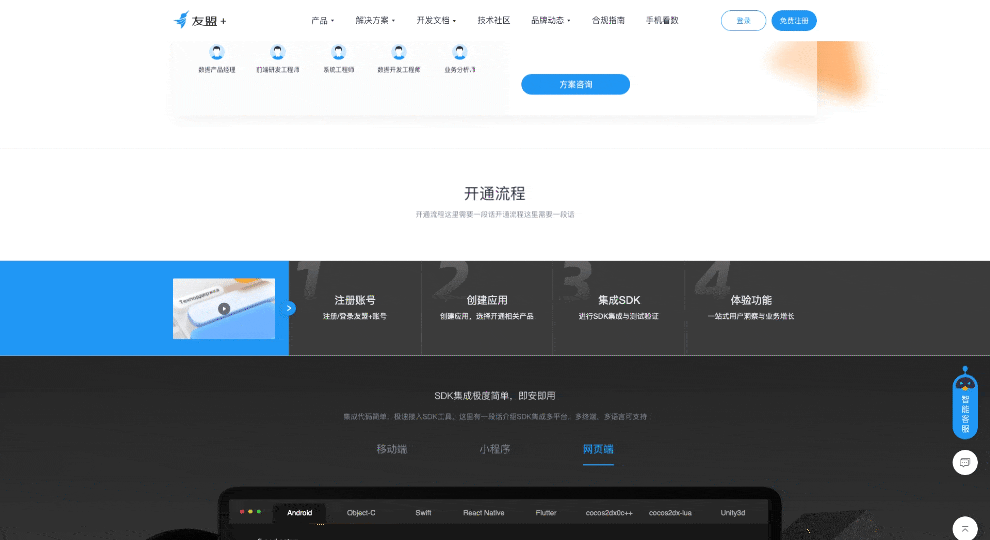Click the 开通流程 heading text

(494, 193)
